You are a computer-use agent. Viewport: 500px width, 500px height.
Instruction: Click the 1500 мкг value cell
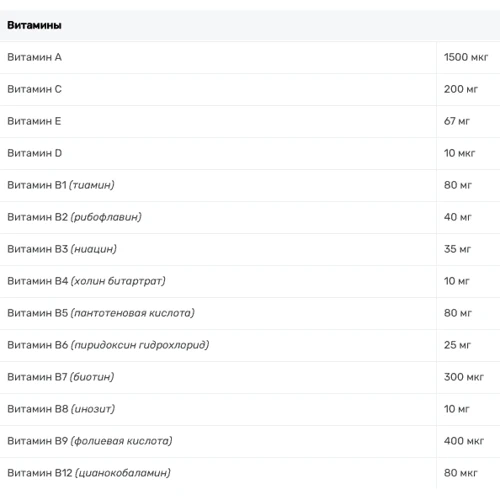point(466,57)
